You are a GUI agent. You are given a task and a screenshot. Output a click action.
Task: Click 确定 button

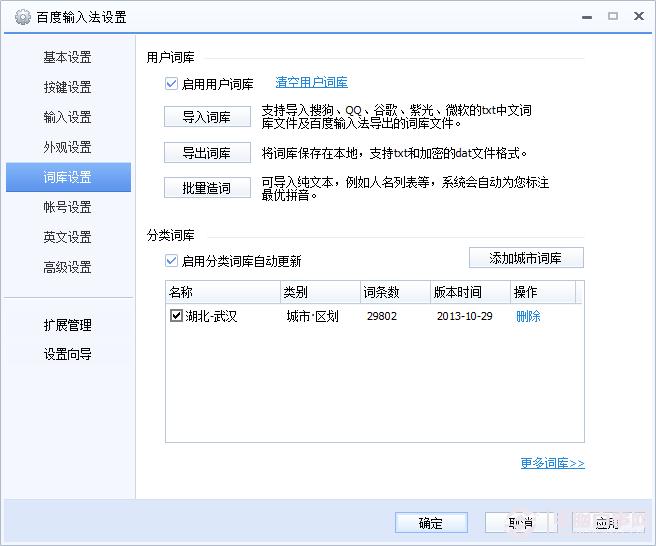click(x=431, y=523)
